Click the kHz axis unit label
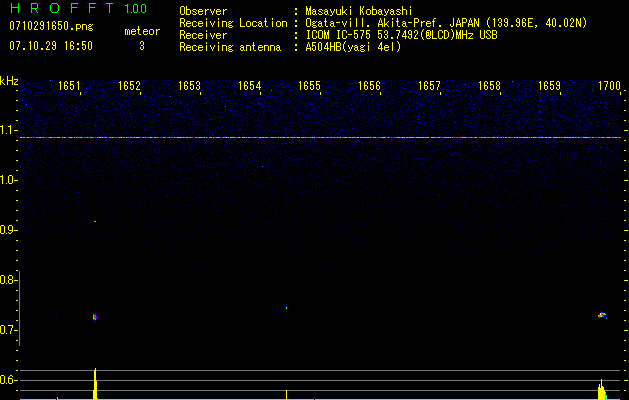Viewport: 629px width, 400px height. pos(9,81)
